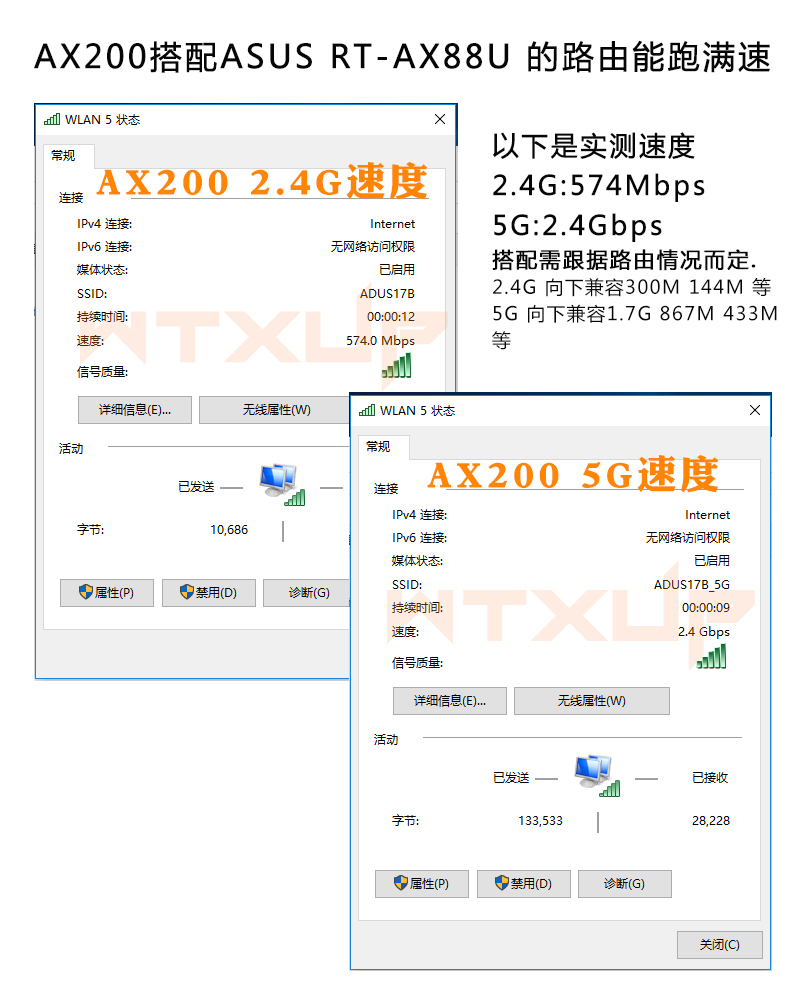
Task: Click the 字节: label in the front window
Action: pyautogui.click(x=405, y=821)
